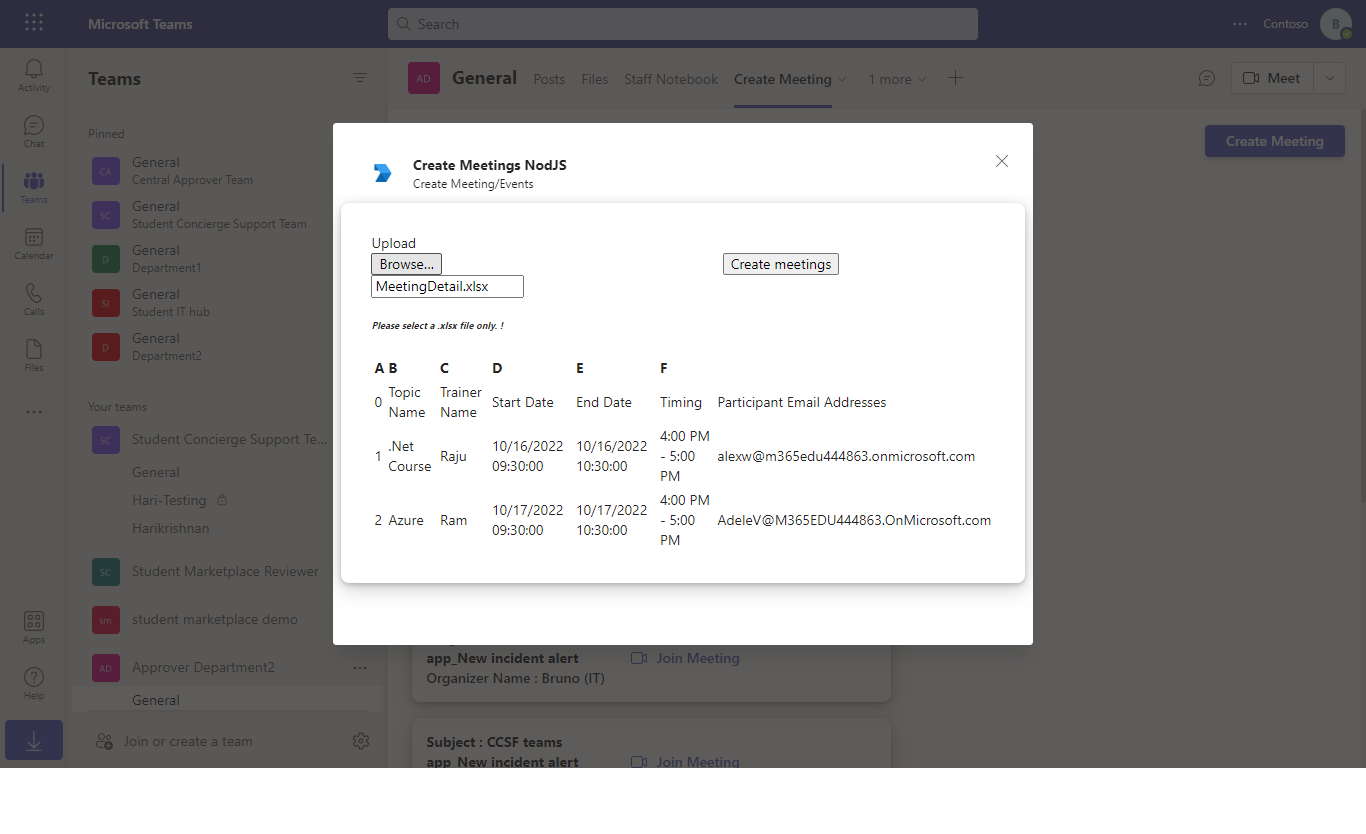Open pinned General of Central Approver Team
The image size is (1366, 834).
click(228, 171)
